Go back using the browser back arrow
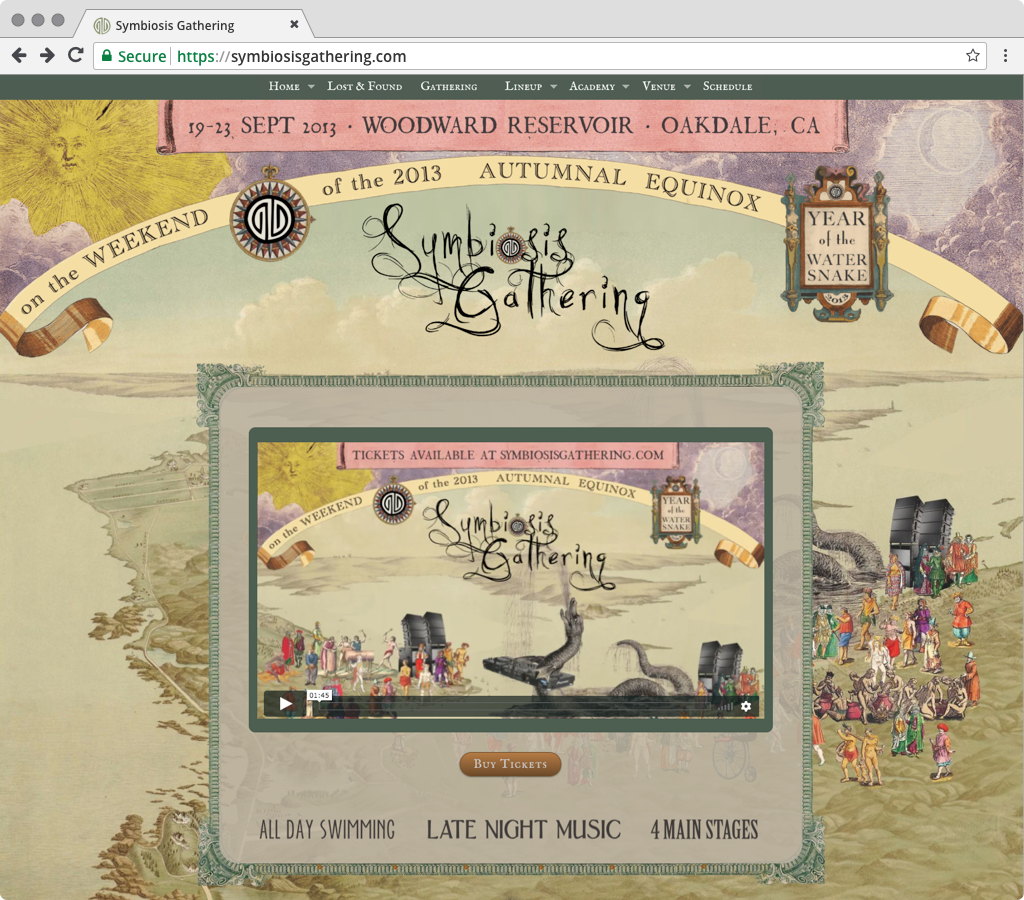The height and width of the screenshot is (900, 1024). pyautogui.click(x=19, y=56)
